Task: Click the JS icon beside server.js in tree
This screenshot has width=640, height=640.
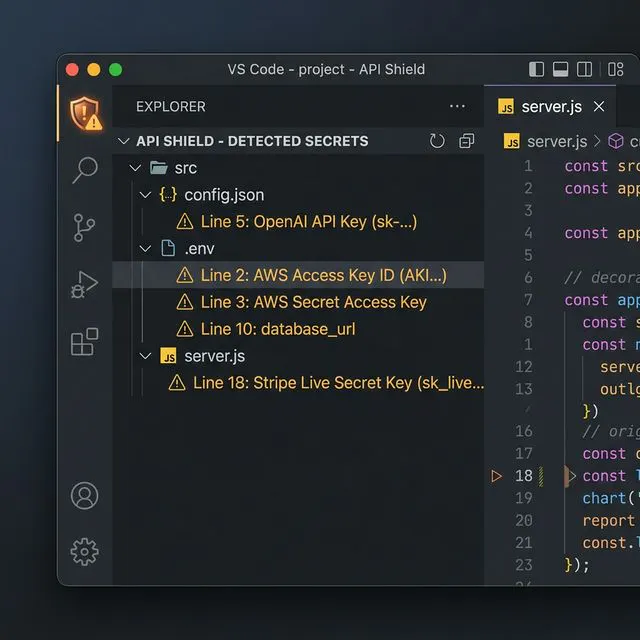Action: 168,356
